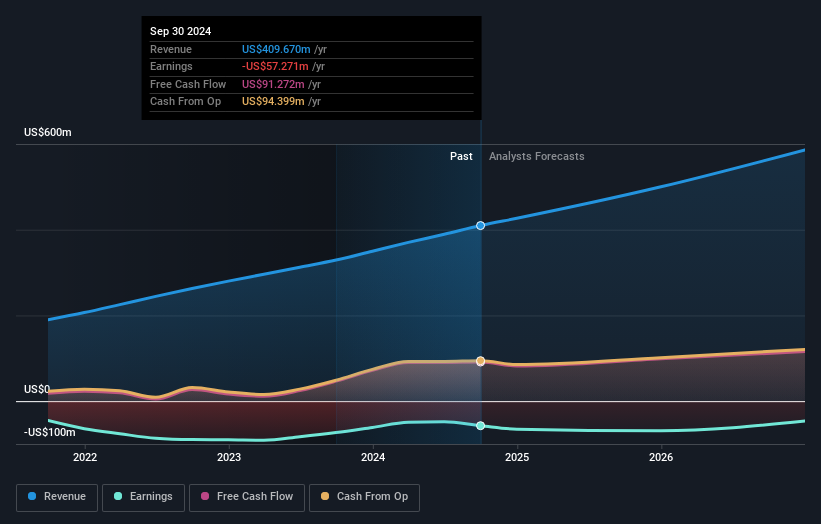Click the orange Cash From Op data point marker
This screenshot has width=821, height=524.
tap(481, 361)
